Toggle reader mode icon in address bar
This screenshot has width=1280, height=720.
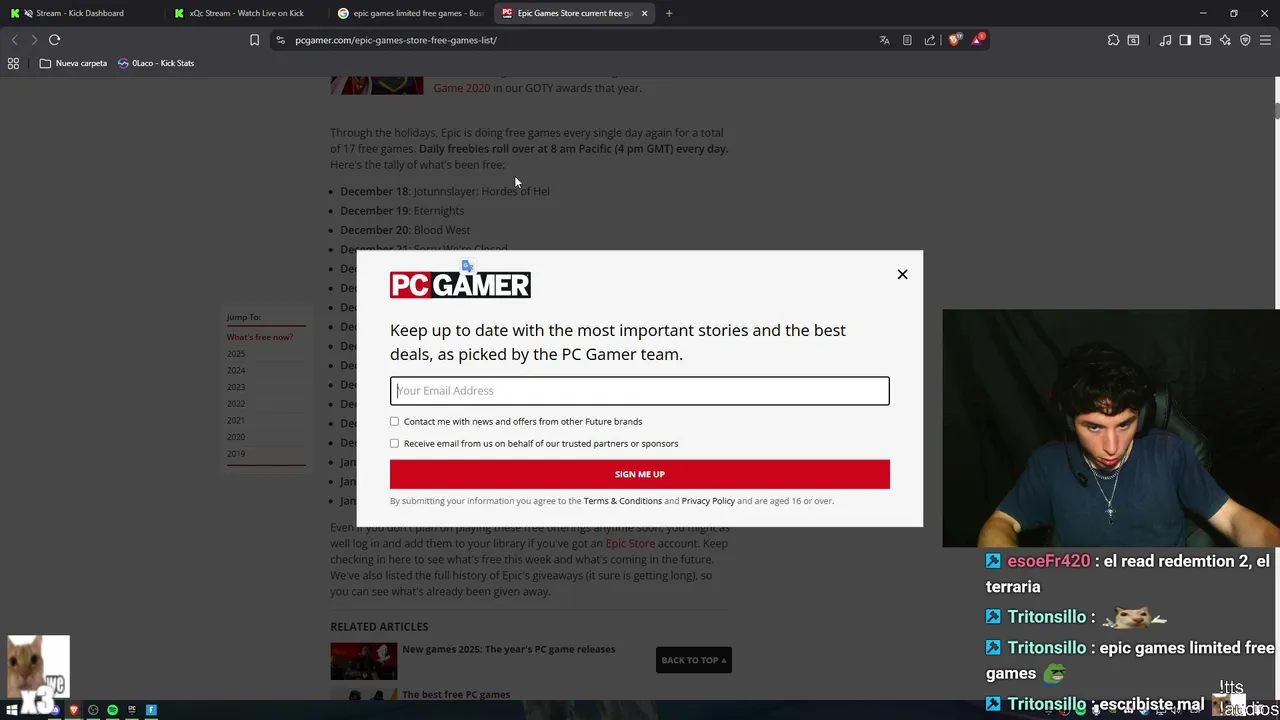pos(907,40)
